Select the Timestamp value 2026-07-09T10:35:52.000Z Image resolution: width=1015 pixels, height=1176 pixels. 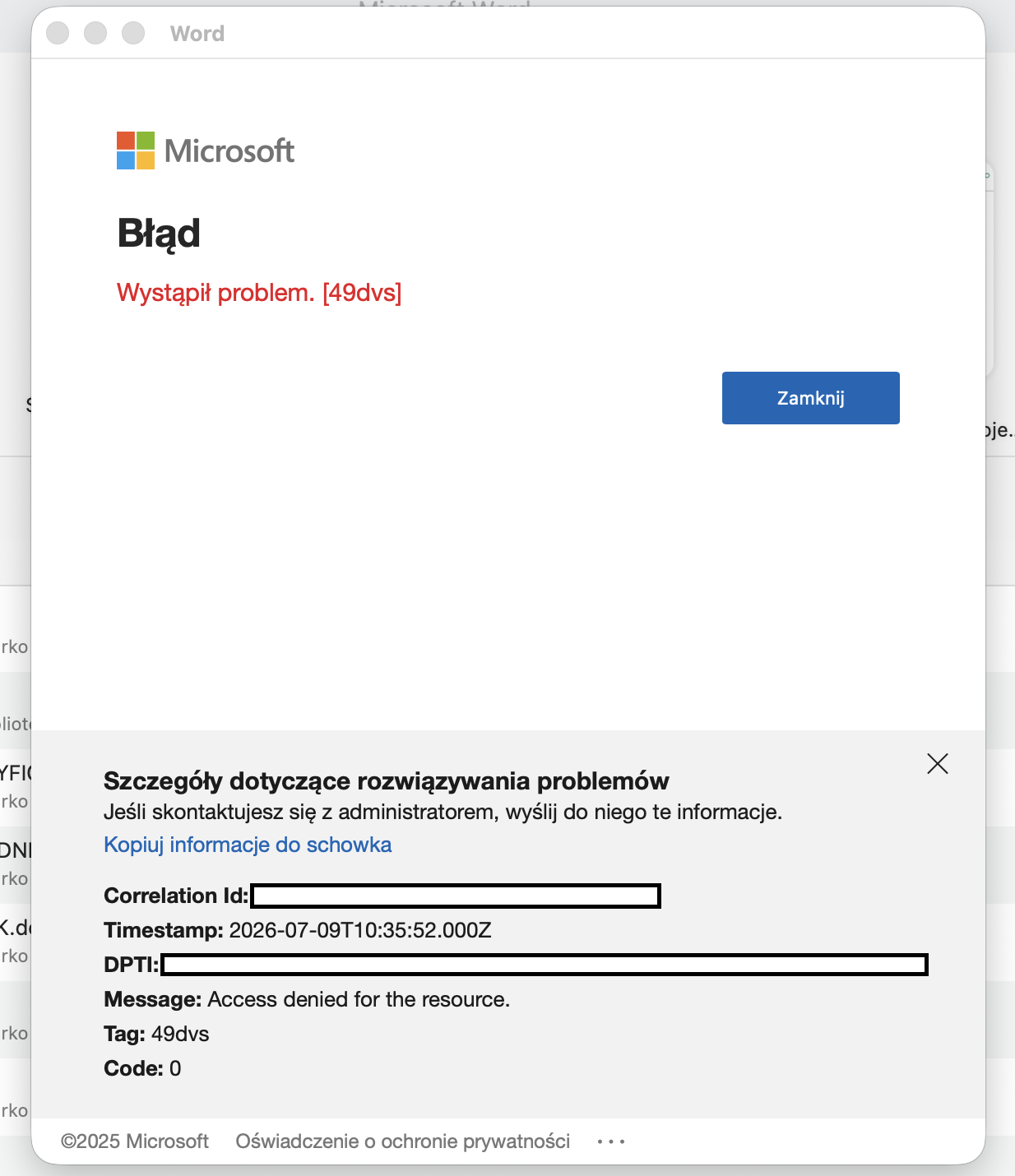[x=360, y=930]
